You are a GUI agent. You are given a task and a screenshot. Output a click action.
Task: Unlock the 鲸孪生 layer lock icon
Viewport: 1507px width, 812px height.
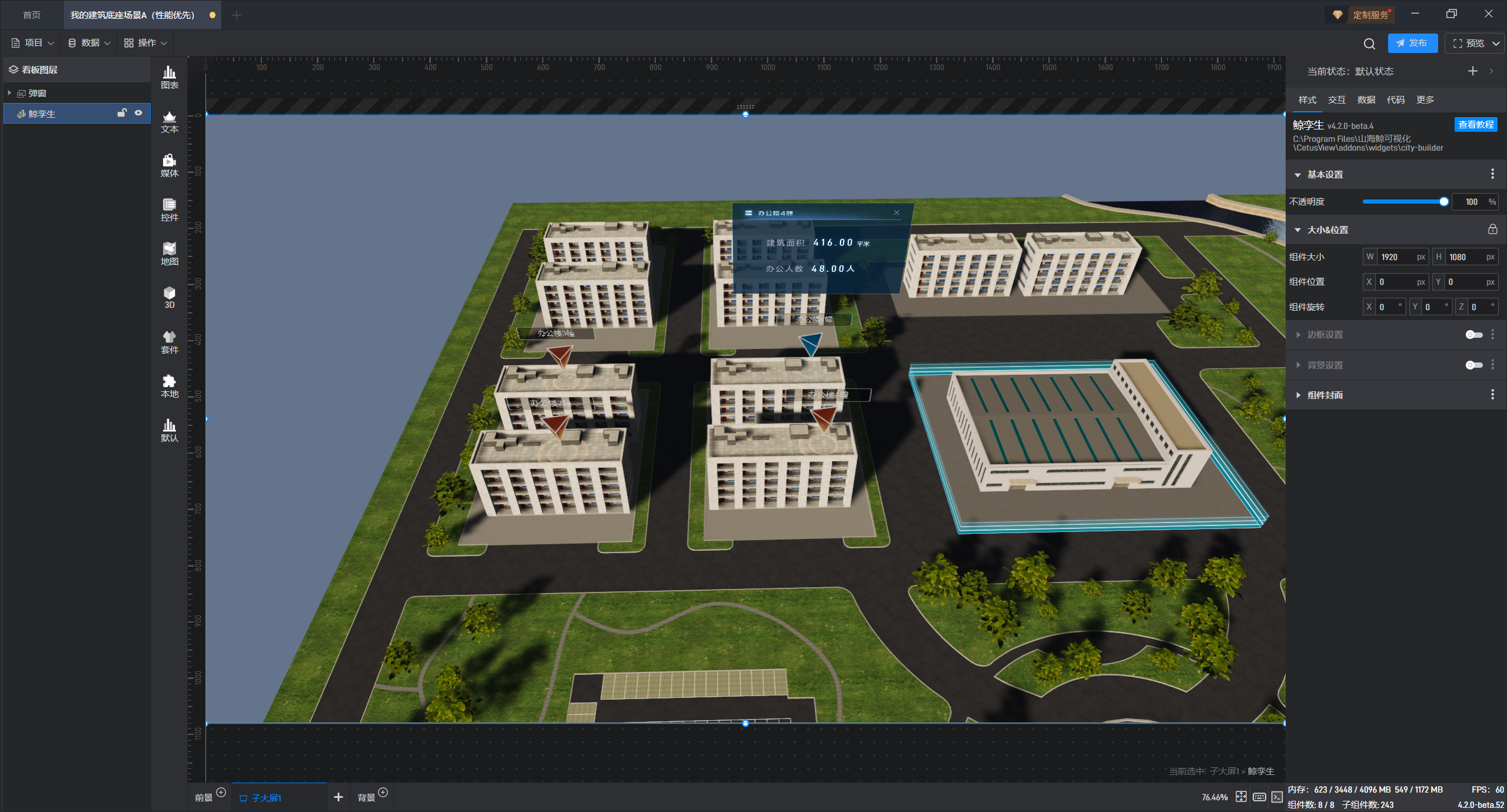tap(122, 113)
